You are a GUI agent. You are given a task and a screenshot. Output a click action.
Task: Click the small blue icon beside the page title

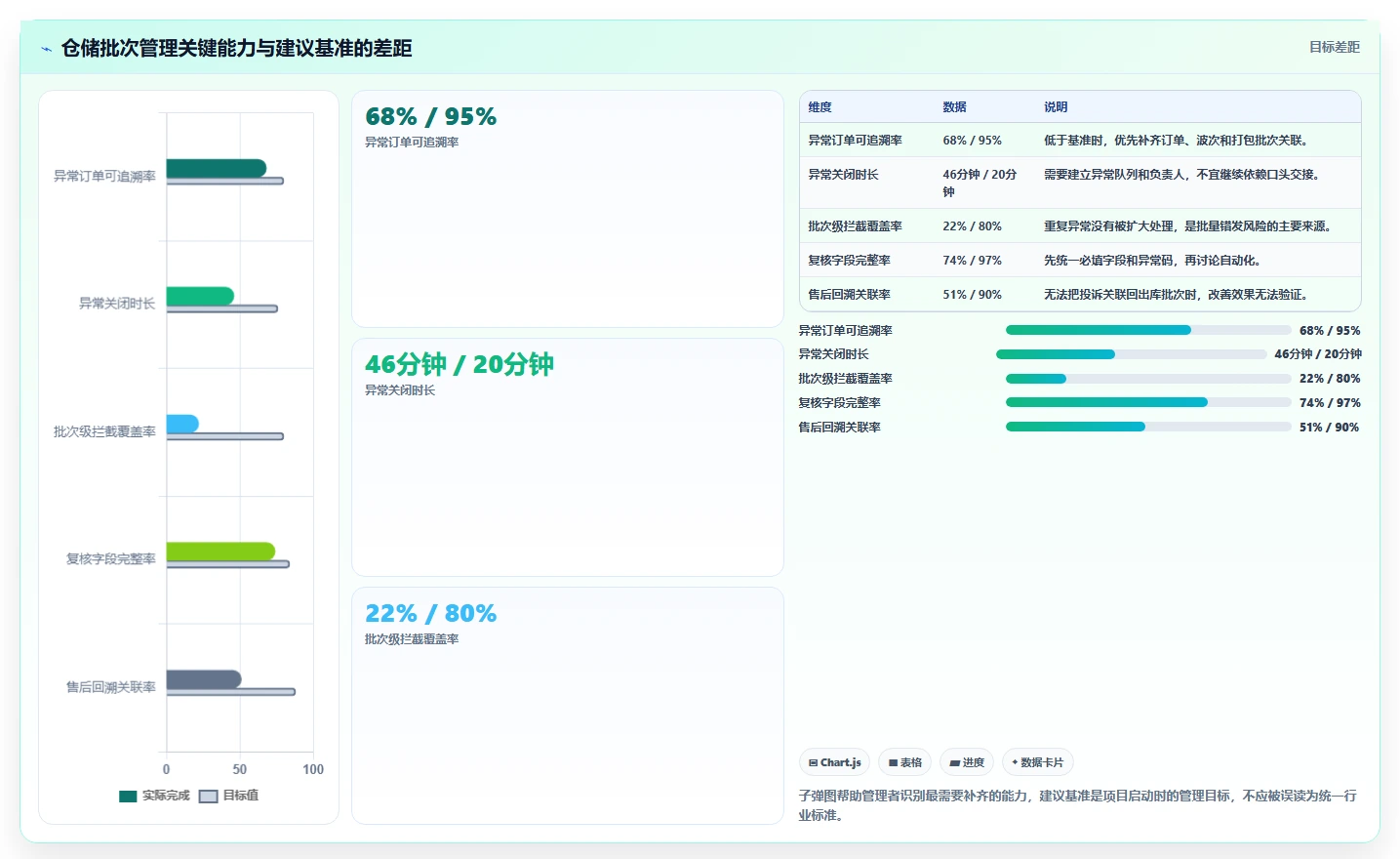[46, 49]
